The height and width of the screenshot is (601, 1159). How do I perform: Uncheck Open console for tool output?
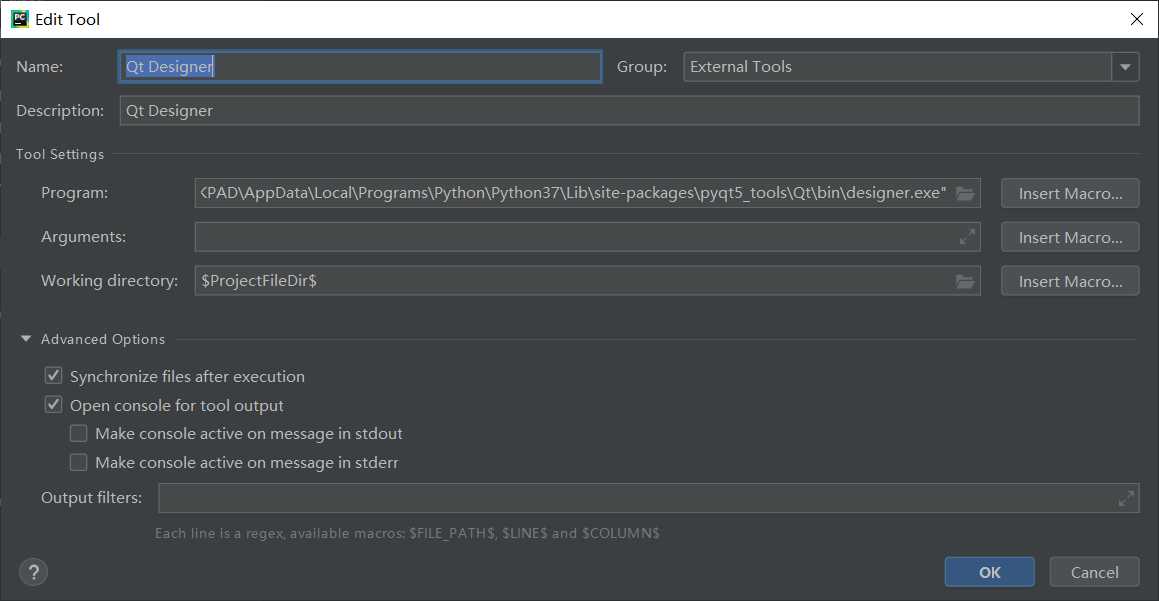coord(53,404)
